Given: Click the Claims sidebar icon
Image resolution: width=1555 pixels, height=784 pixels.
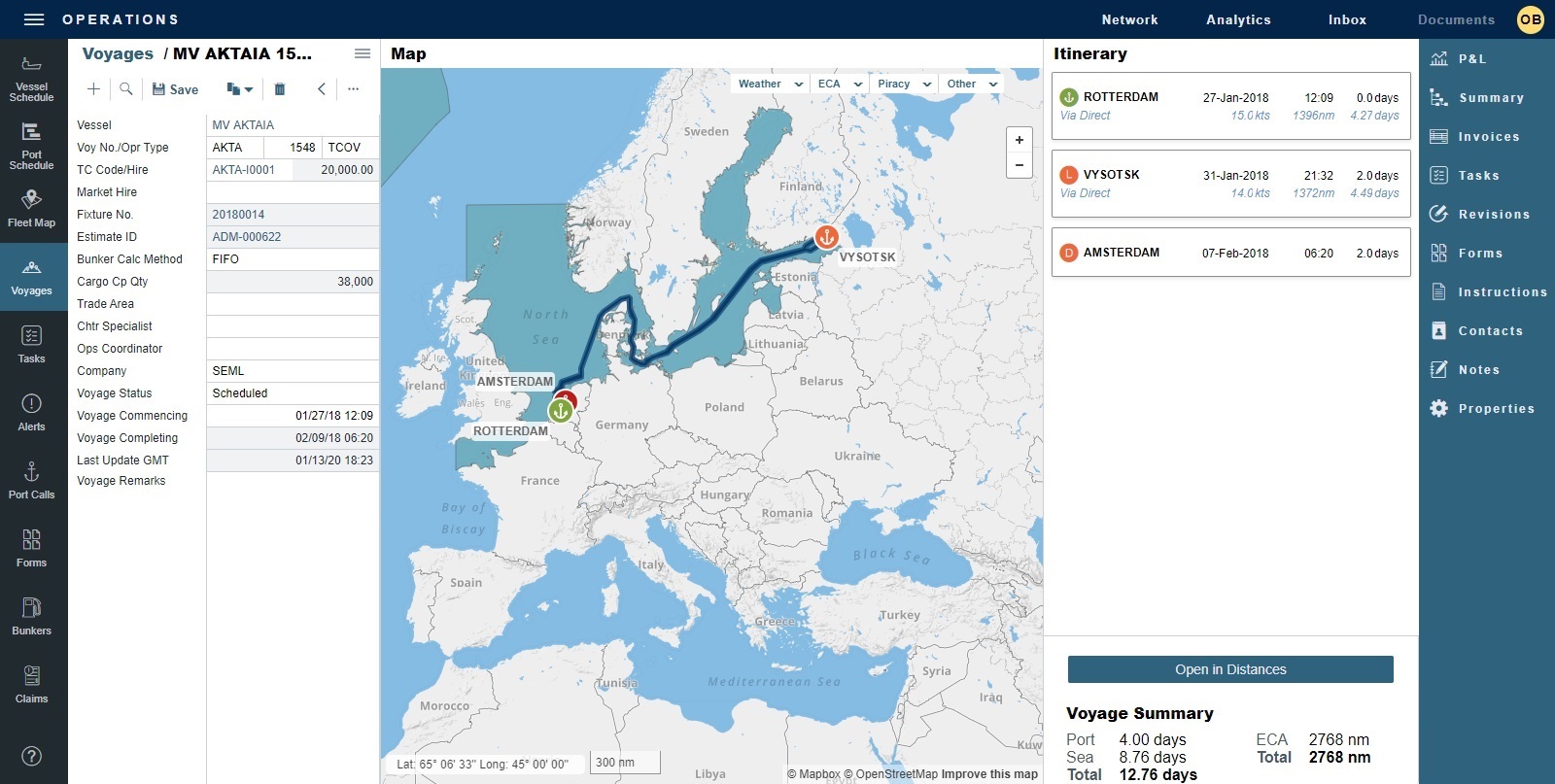Looking at the screenshot, I should 31,684.
